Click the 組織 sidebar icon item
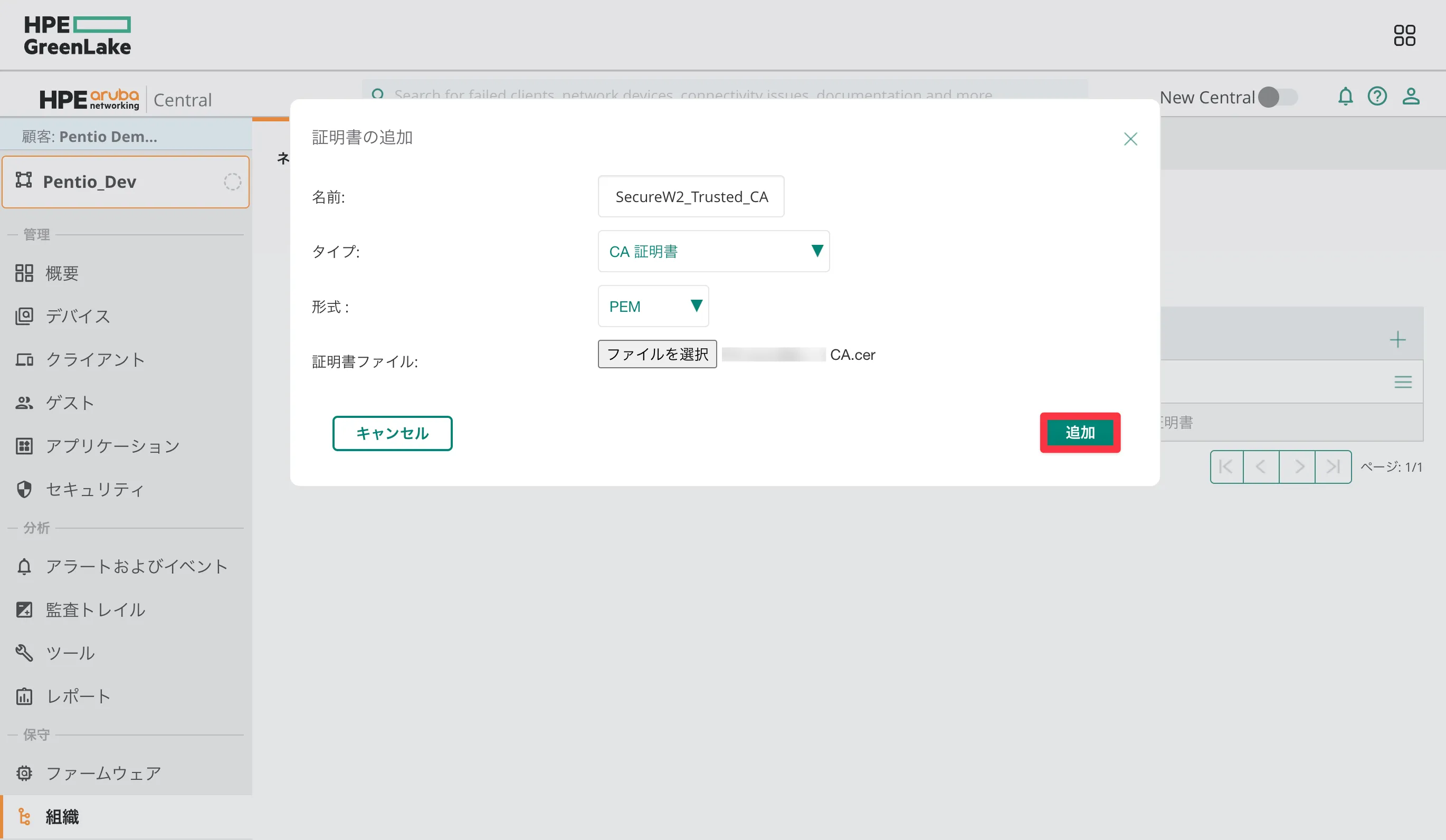The width and height of the screenshot is (1446, 840). (24, 816)
